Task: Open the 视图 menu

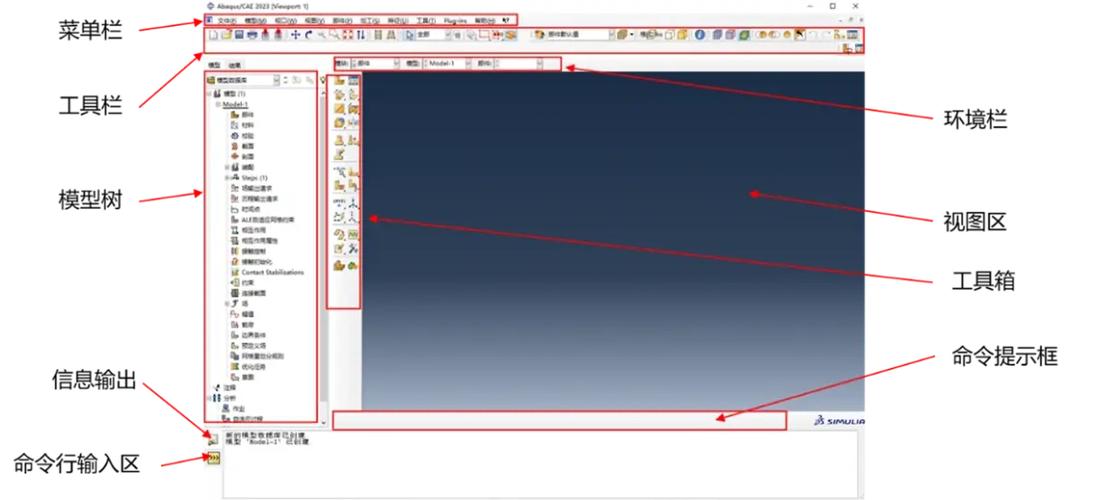Action: pyautogui.click(x=315, y=21)
